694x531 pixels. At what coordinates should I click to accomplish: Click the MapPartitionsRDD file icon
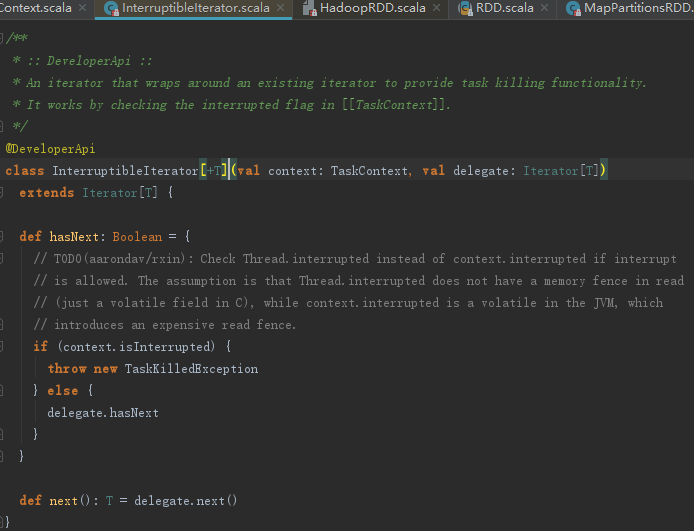click(x=574, y=8)
